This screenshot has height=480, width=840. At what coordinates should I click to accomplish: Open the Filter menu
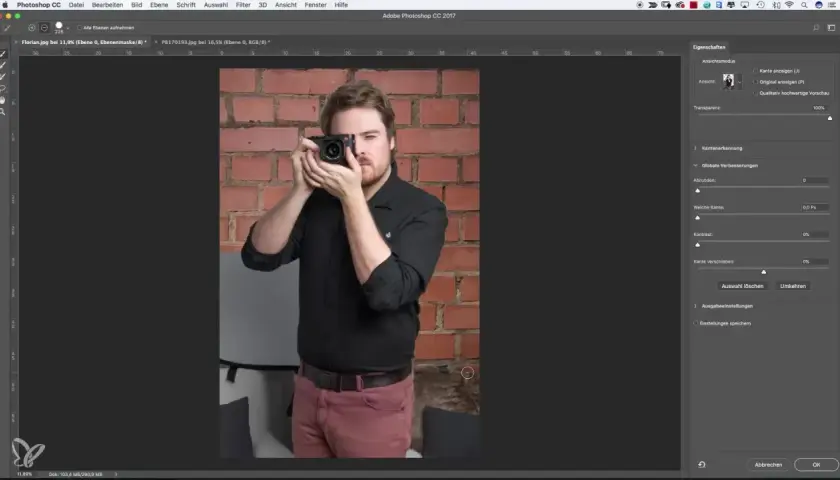tap(243, 5)
